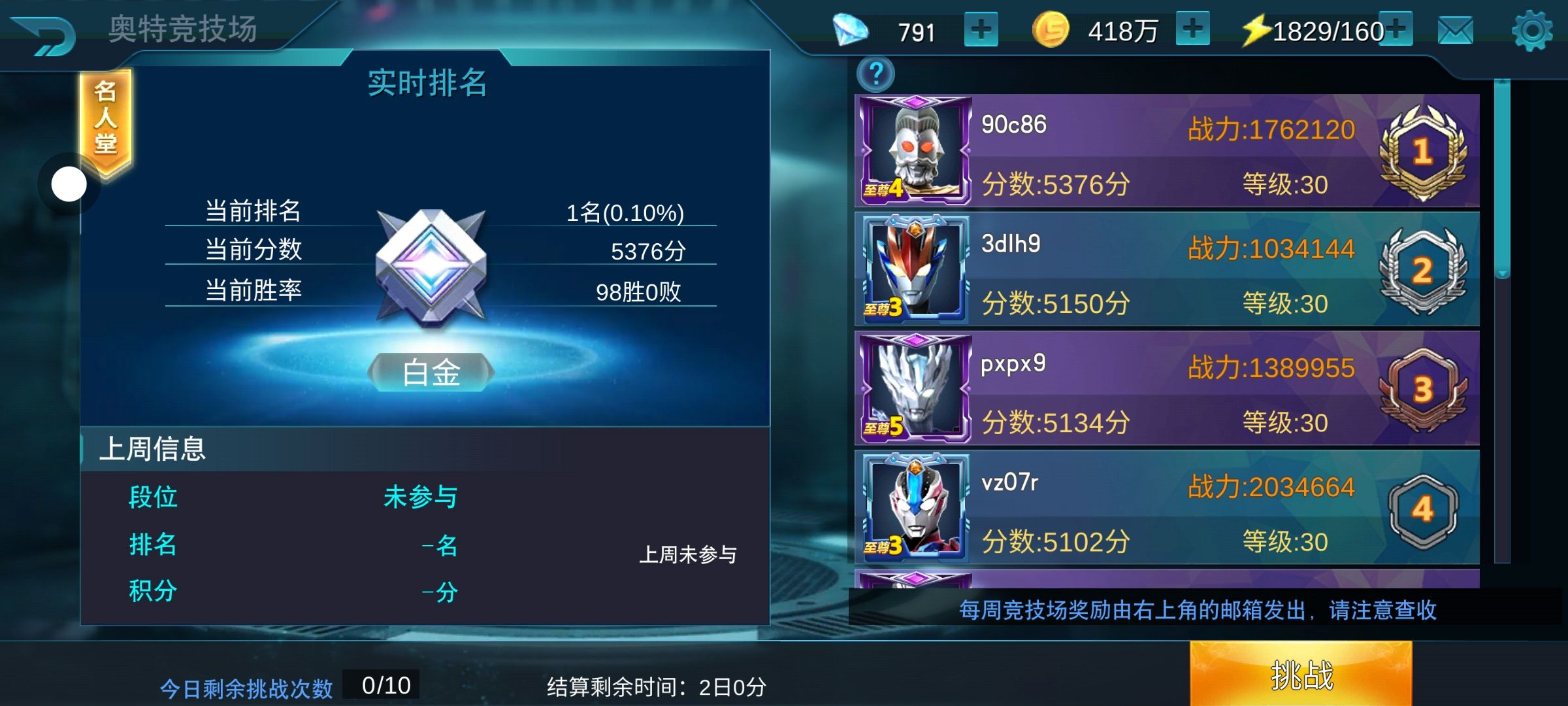Click the ranking list scrollbar thumb
This screenshot has height=706, width=1568.
[1503, 178]
